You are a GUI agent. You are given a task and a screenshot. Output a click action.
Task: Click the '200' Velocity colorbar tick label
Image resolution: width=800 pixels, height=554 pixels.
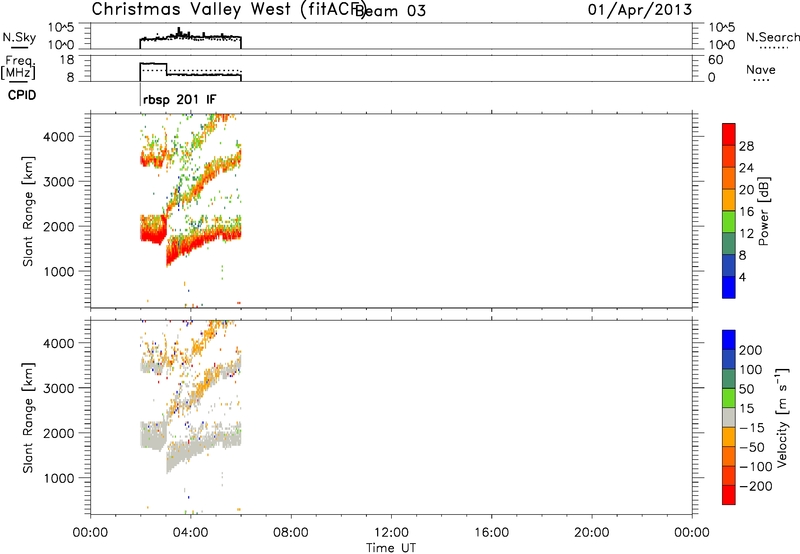tap(751, 350)
